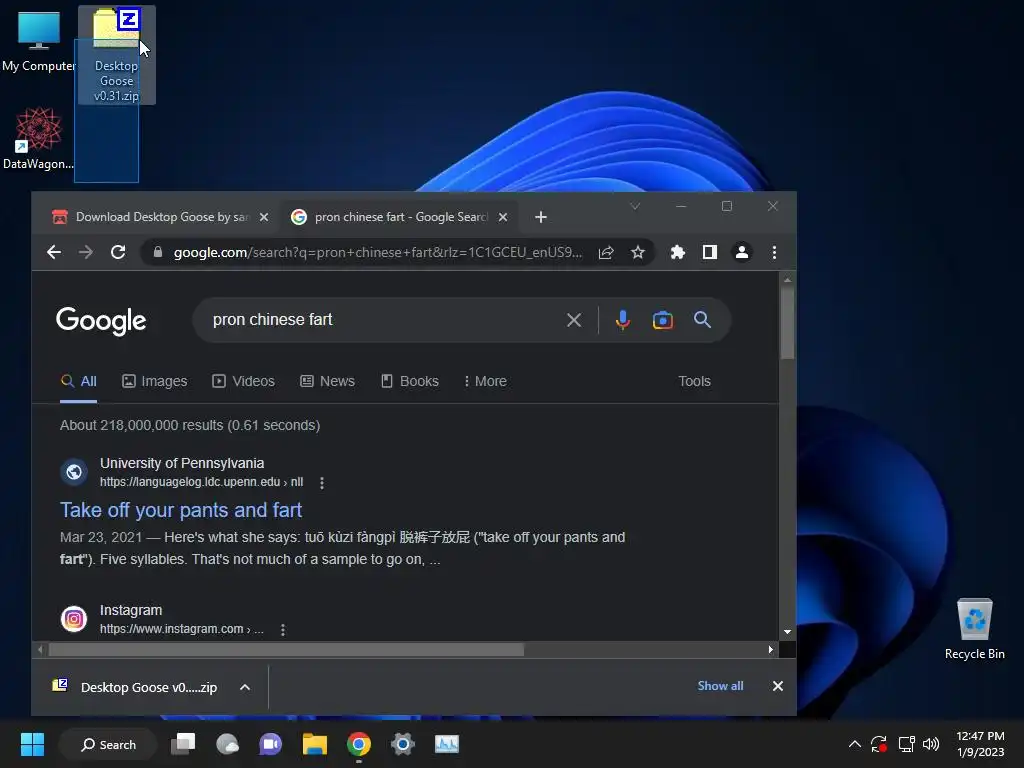Open tab search chevron in Chrome

point(635,206)
